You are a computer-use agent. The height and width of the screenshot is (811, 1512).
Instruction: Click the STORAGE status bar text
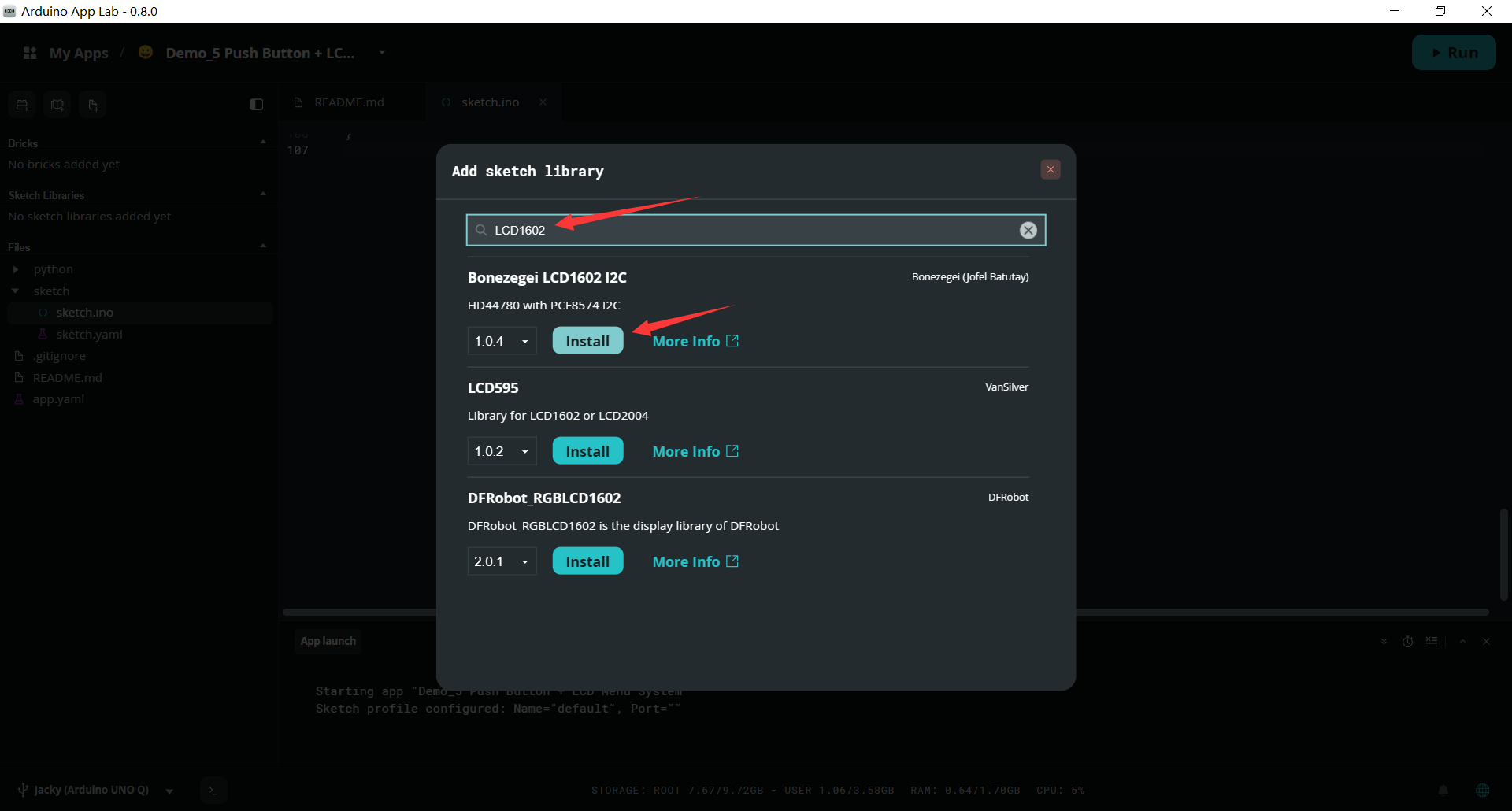(x=743, y=790)
